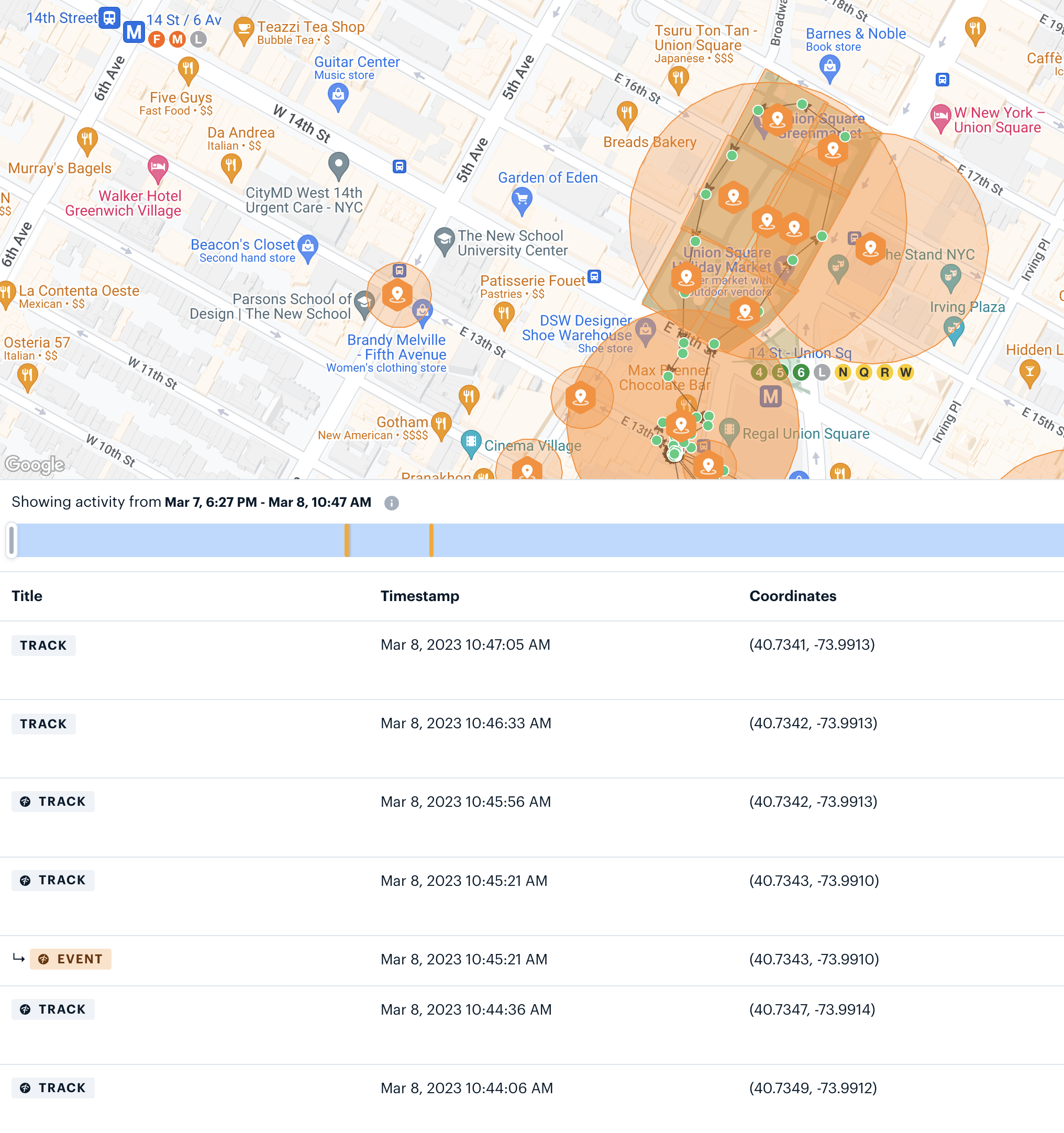The height and width of the screenshot is (1133, 1064).
Task: Select the Da Andrea restaurant pin
Action: [x=231, y=168]
